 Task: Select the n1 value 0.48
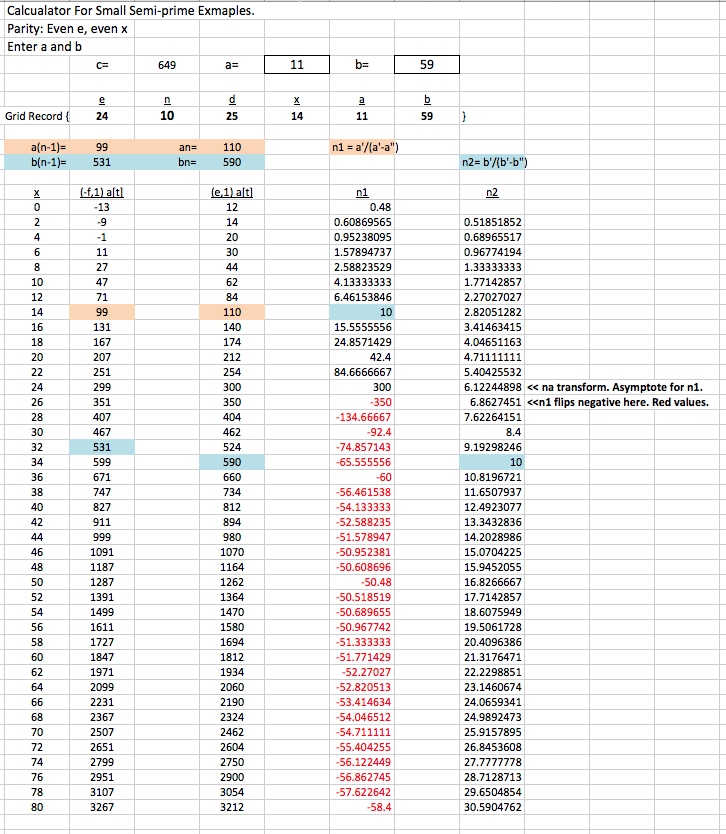(380, 207)
